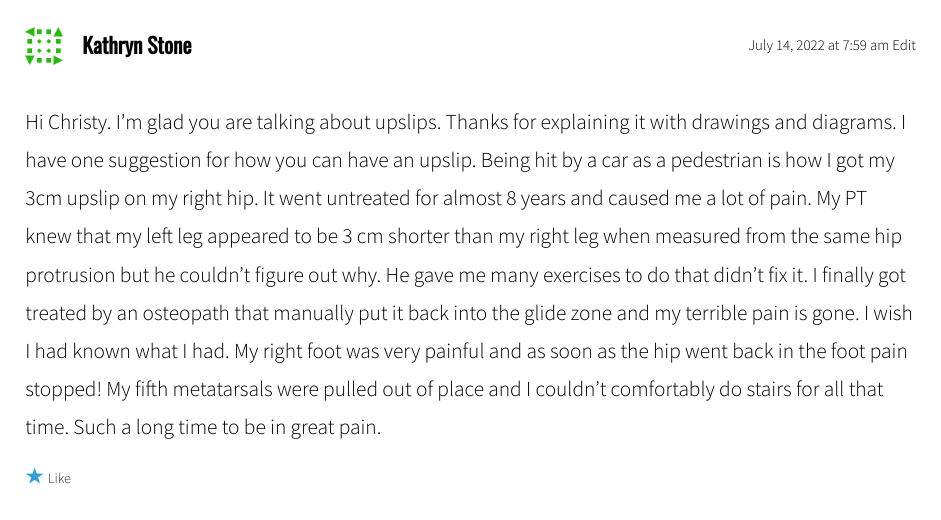This screenshot has width=941, height=520.
Task: Click the Edit link beside the date
Action: (904, 45)
